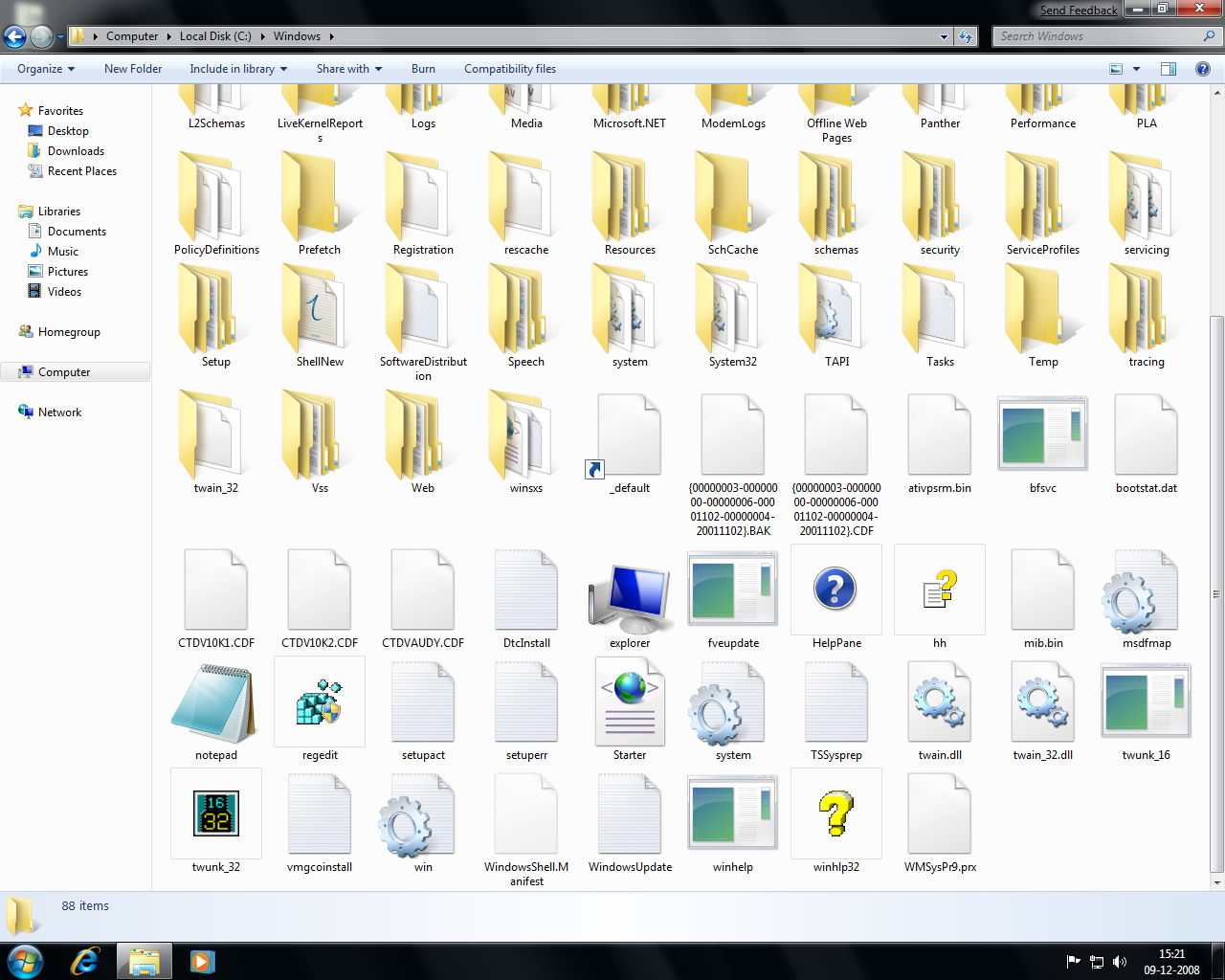Click the New Folder button
The width and height of the screenshot is (1225, 980).
click(x=132, y=69)
